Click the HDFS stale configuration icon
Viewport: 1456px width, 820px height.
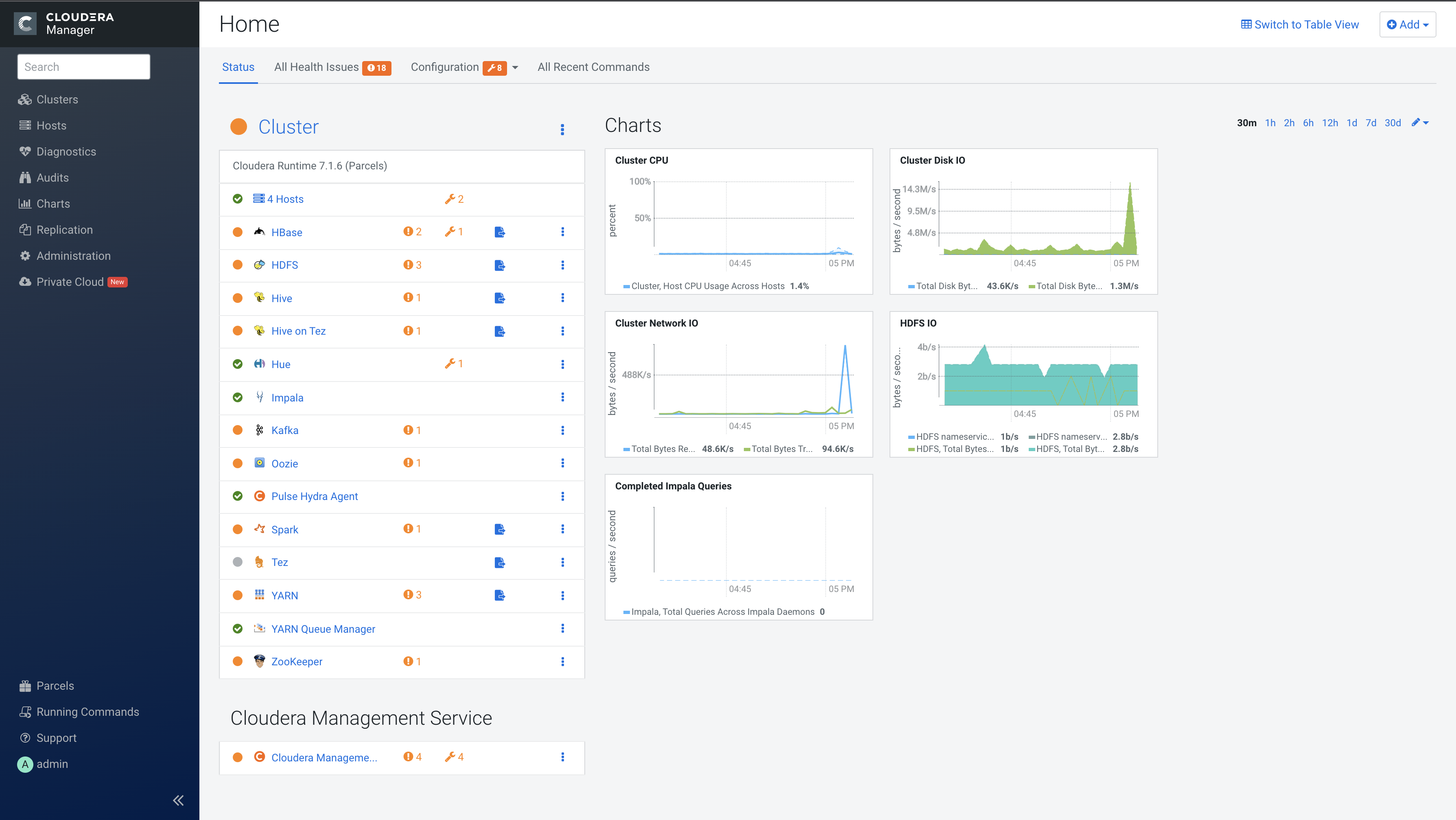tap(500, 265)
